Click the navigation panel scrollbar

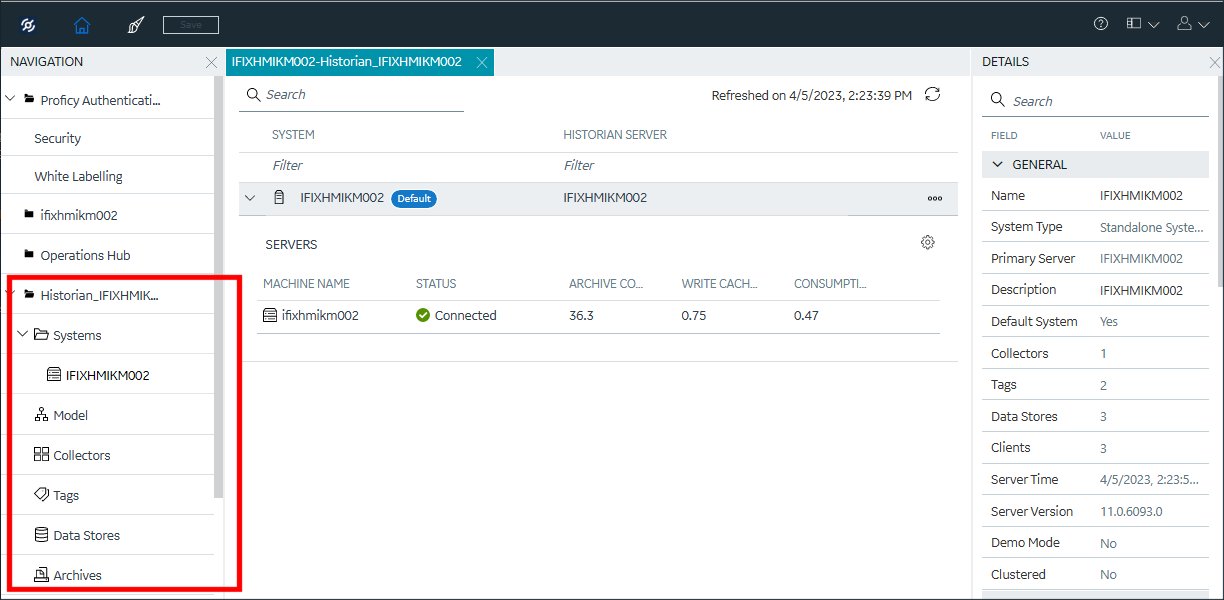[219, 288]
